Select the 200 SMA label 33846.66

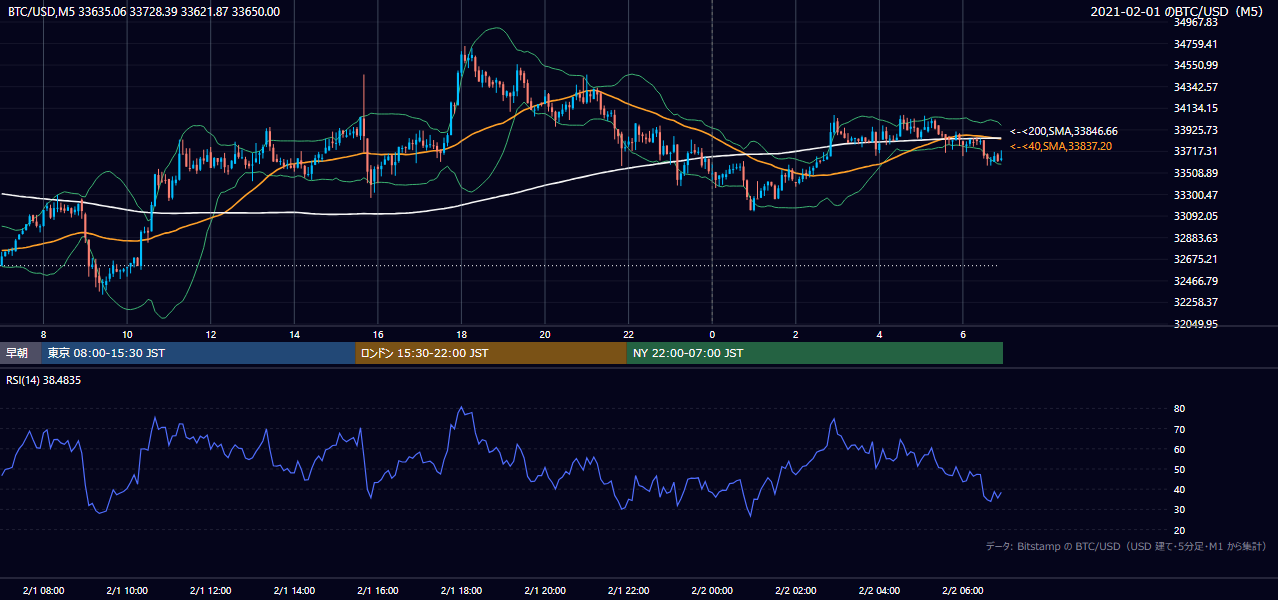tap(1064, 131)
